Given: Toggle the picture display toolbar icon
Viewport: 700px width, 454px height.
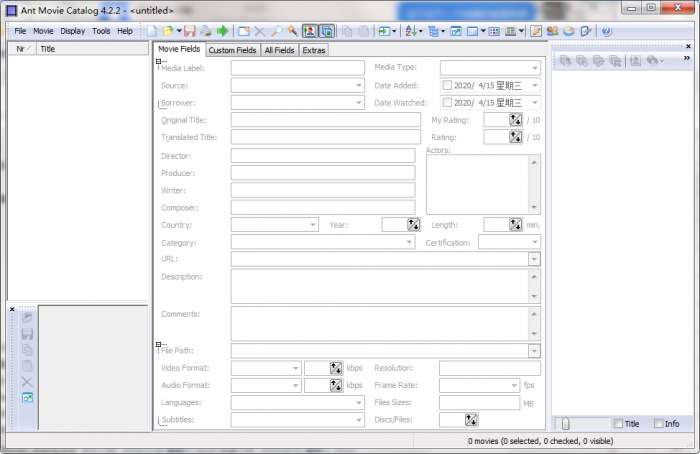Looking at the screenshot, I should [x=309, y=31].
